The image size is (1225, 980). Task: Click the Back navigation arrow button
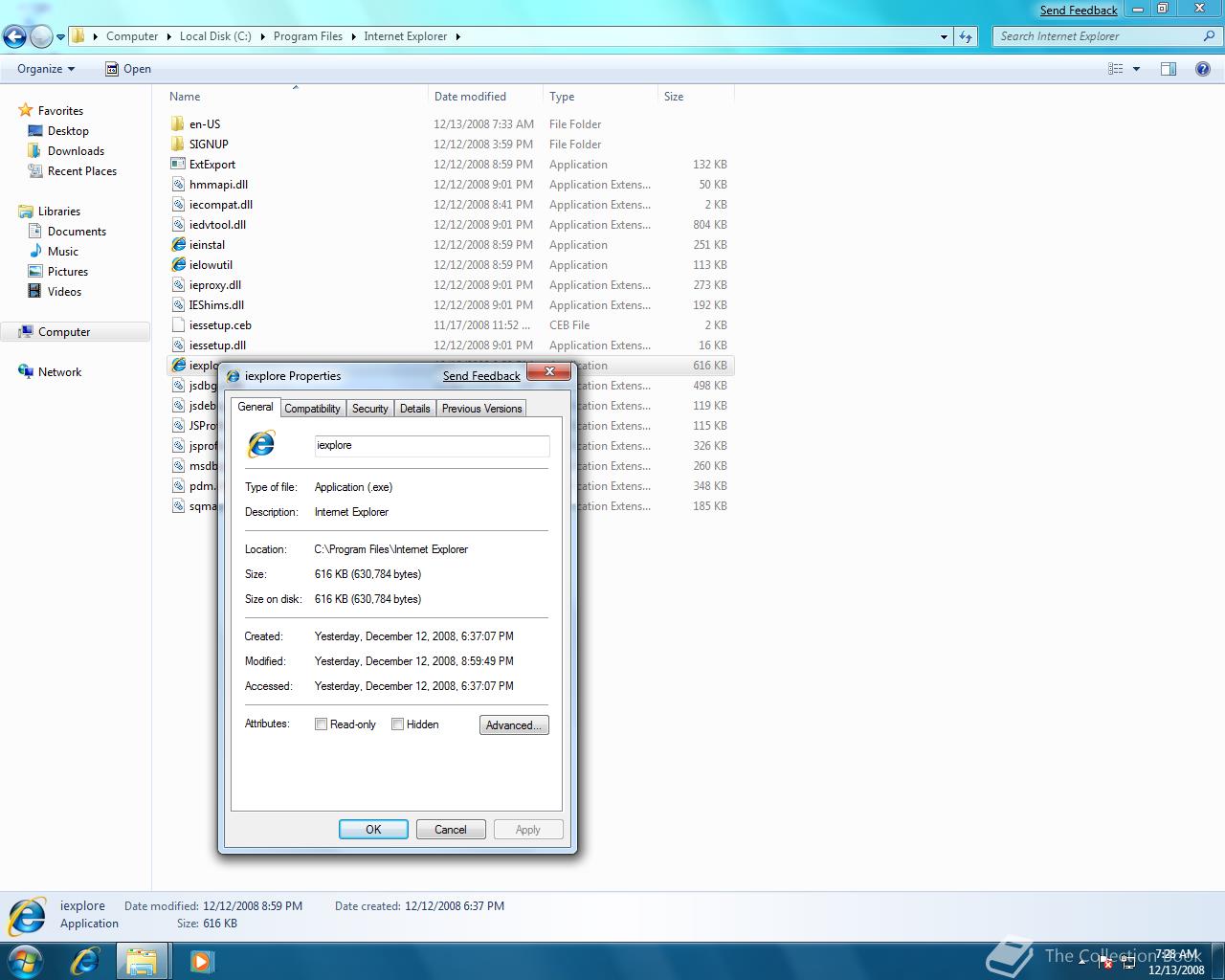tap(14, 37)
